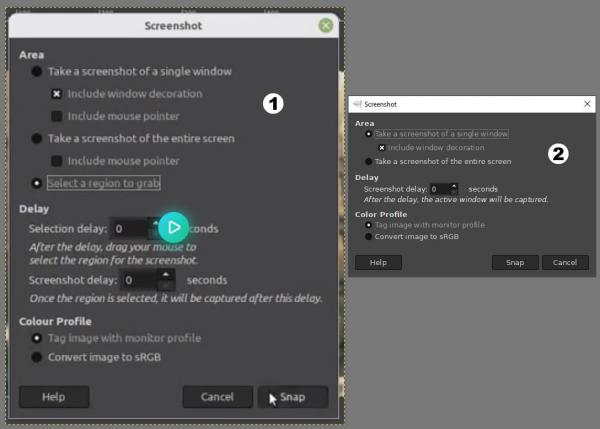Click the Selection delay input field
This screenshot has width=600, height=429.
[x=129, y=229]
